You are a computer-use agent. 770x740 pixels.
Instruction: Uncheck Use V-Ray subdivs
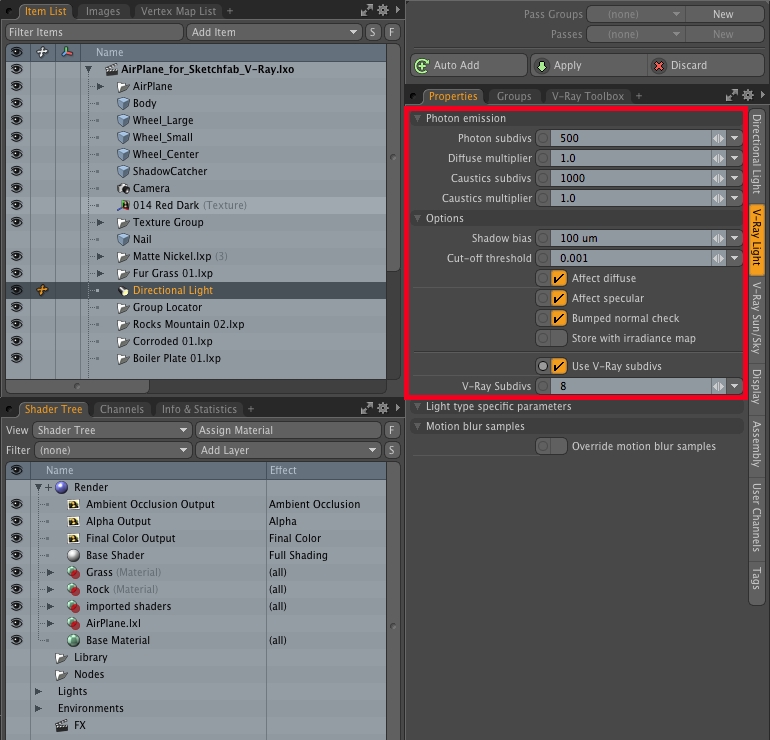[x=558, y=366]
